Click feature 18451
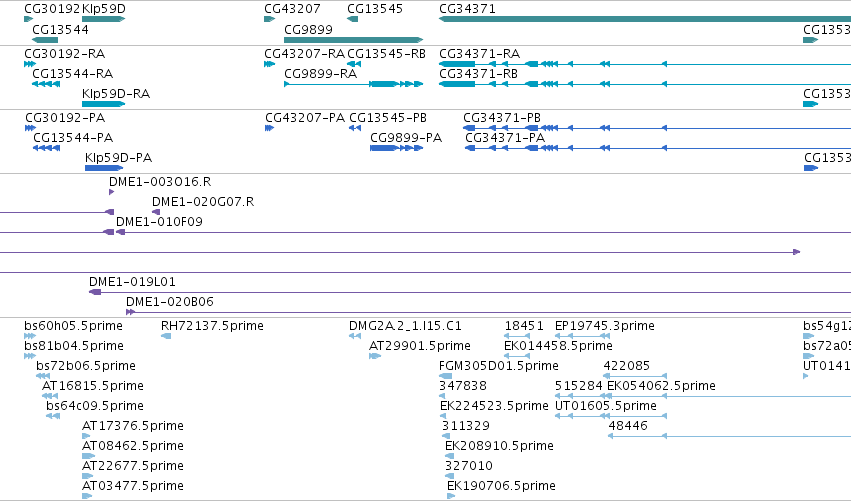Screen dimensions: 851x501 point(517,336)
